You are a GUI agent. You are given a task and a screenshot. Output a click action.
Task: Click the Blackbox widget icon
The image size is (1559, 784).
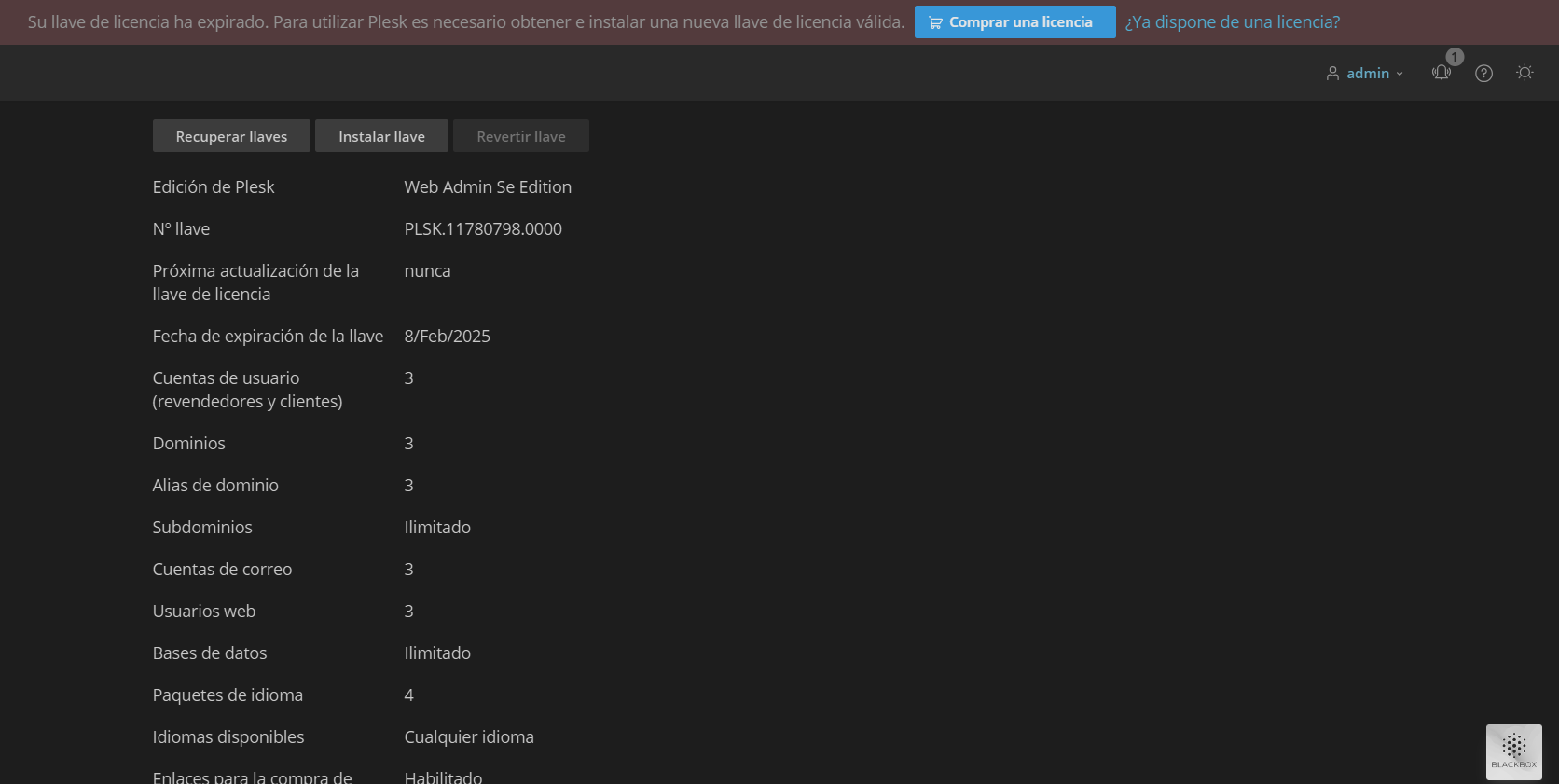click(1513, 751)
